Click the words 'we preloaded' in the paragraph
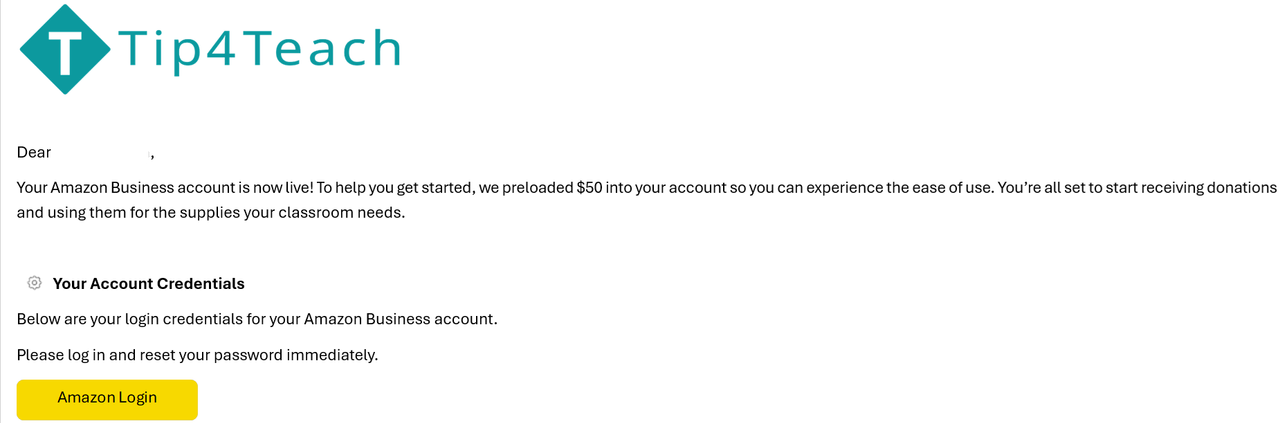This screenshot has width=1280, height=423. [525, 188]
